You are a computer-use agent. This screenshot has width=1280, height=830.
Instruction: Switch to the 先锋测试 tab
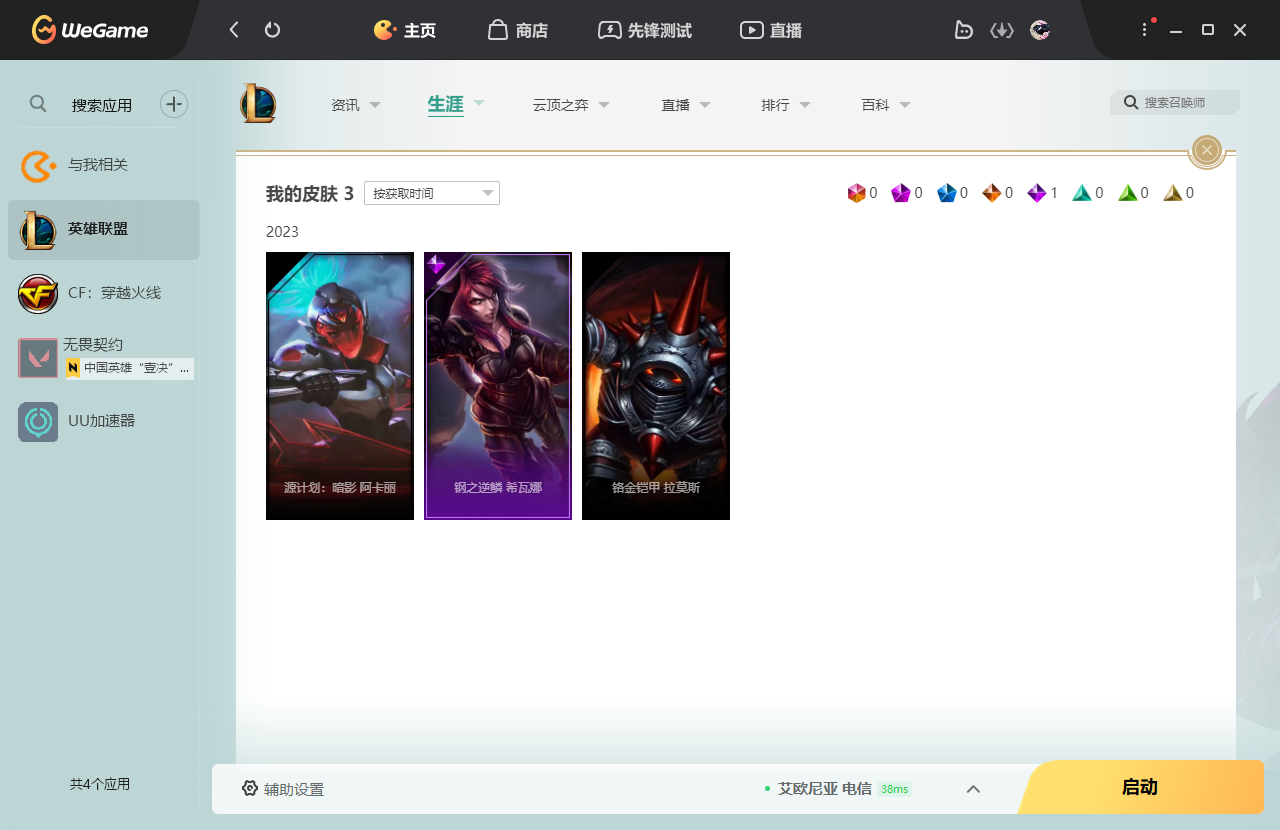point(645,30)
